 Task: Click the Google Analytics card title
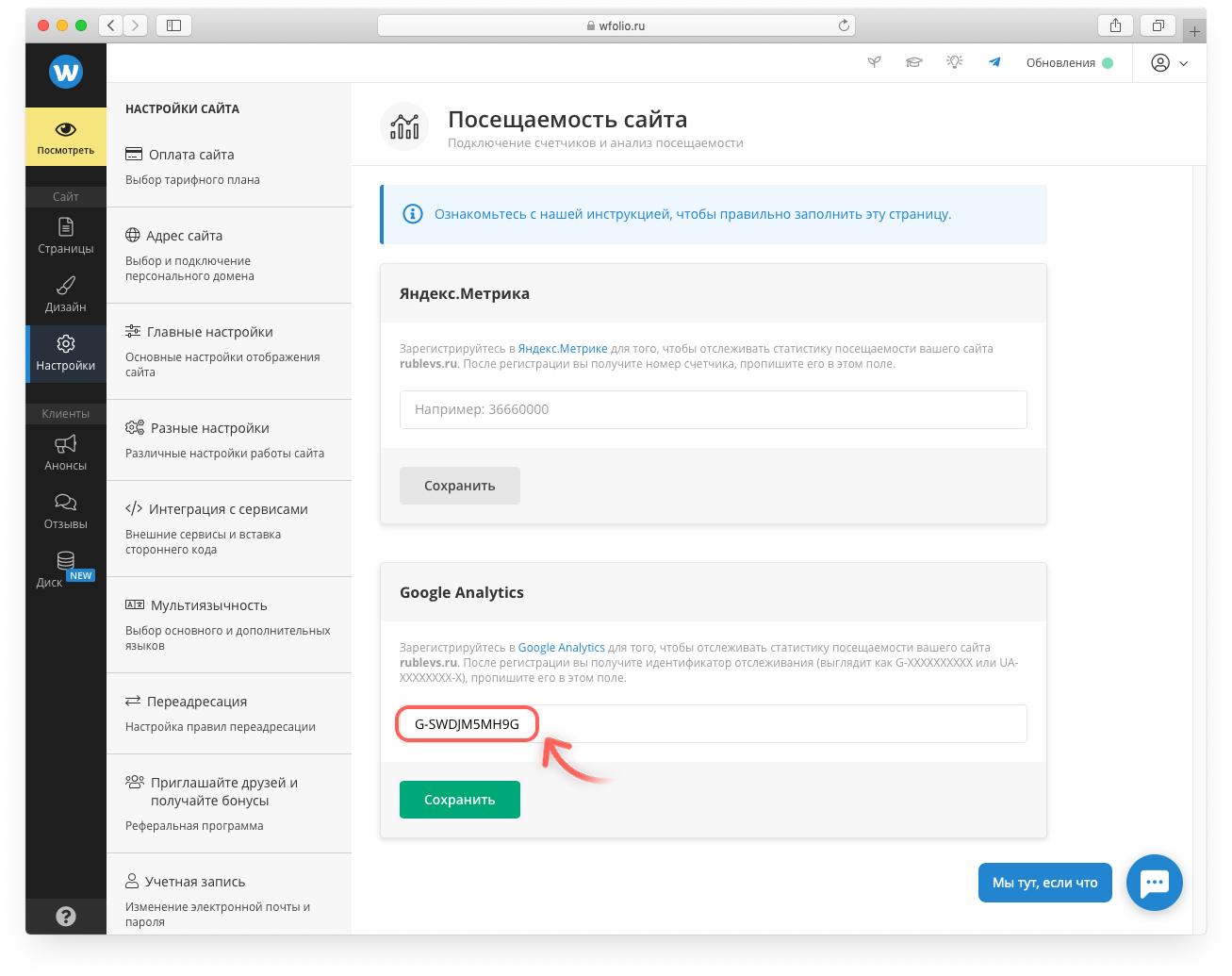462,592
